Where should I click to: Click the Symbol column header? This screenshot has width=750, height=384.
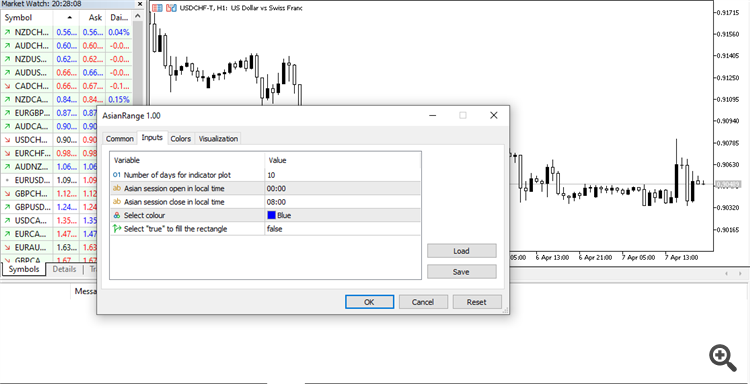tap(27, 18)
